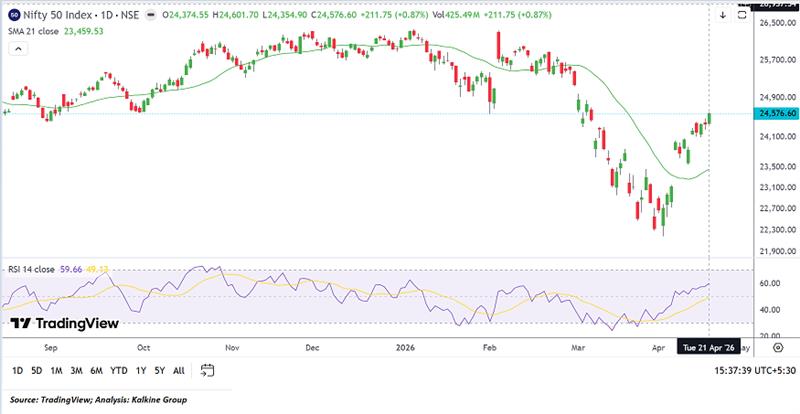Image resolution: width=800 pixels, height=414 pixels.
Task: Click the 26,500.00 price axis label
Action: (777, 23)
